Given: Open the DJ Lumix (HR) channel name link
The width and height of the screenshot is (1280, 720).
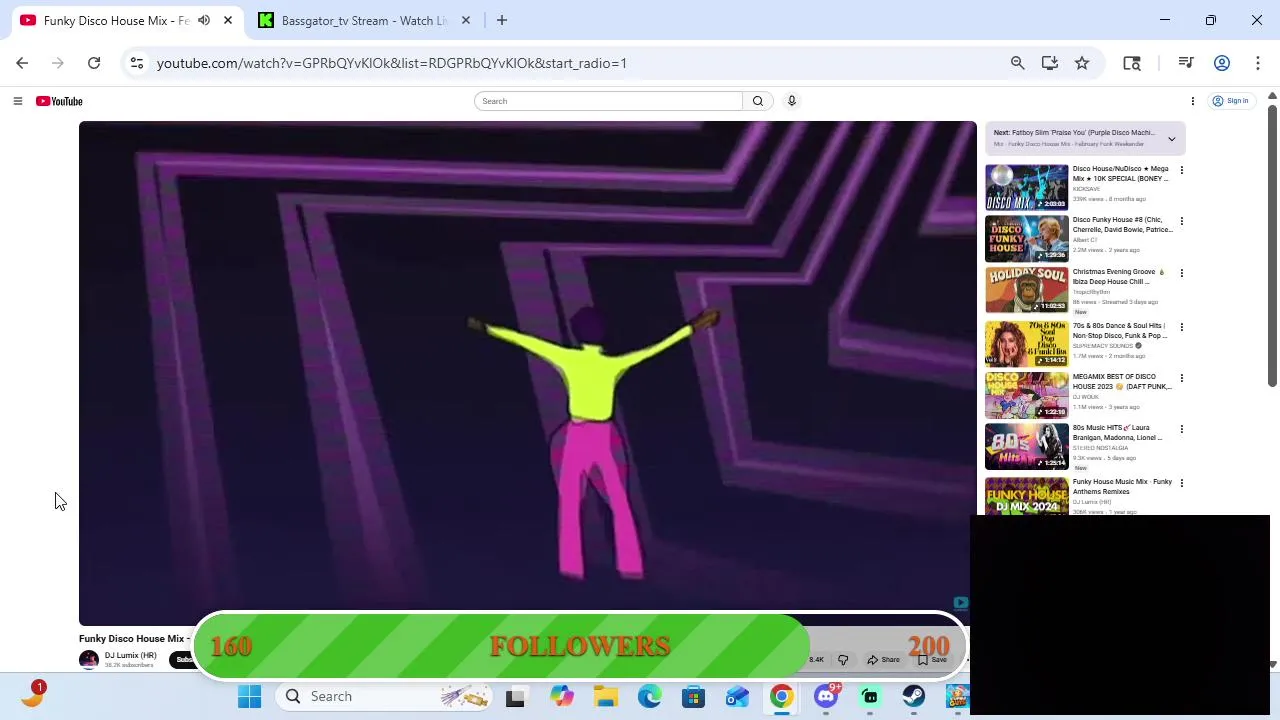Looking at the screenshot, I should coord(130,656).
